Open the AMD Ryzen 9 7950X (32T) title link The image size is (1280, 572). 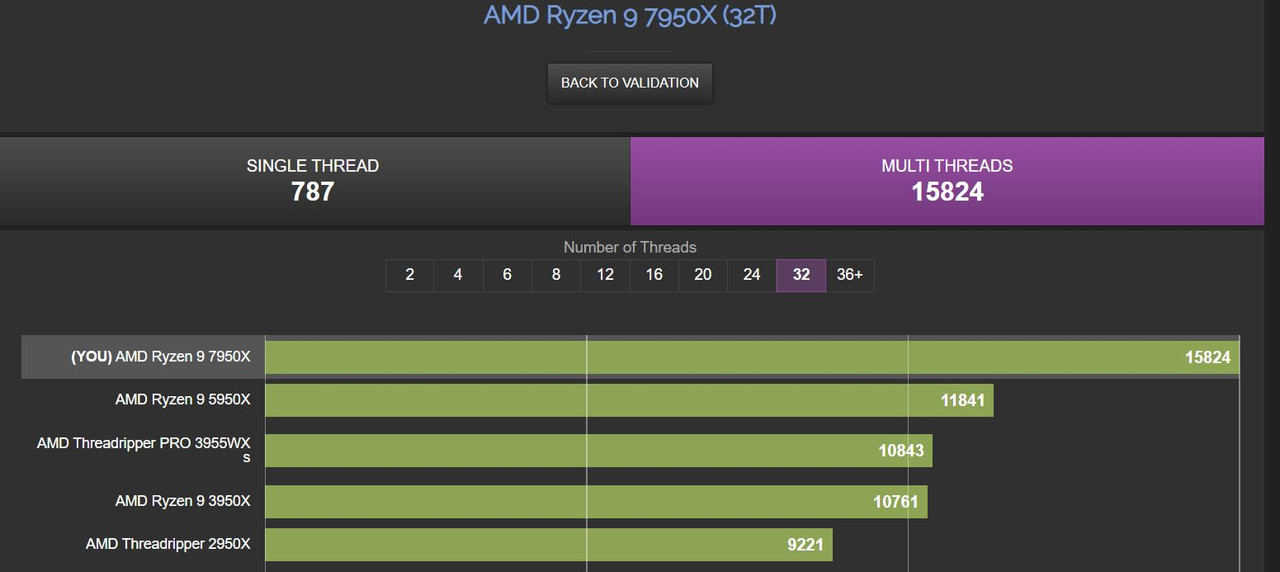point(629,15)
